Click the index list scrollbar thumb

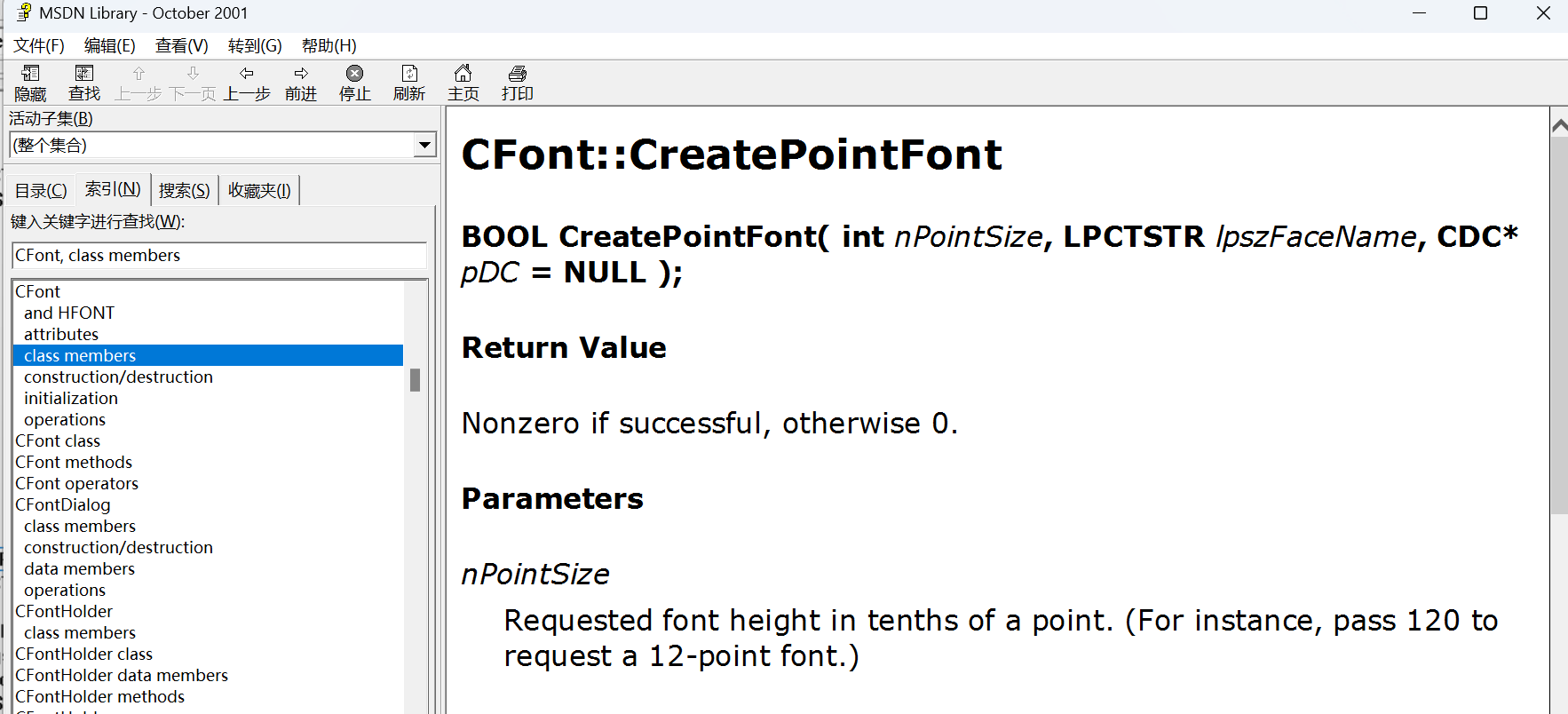[x=415, y=380]
